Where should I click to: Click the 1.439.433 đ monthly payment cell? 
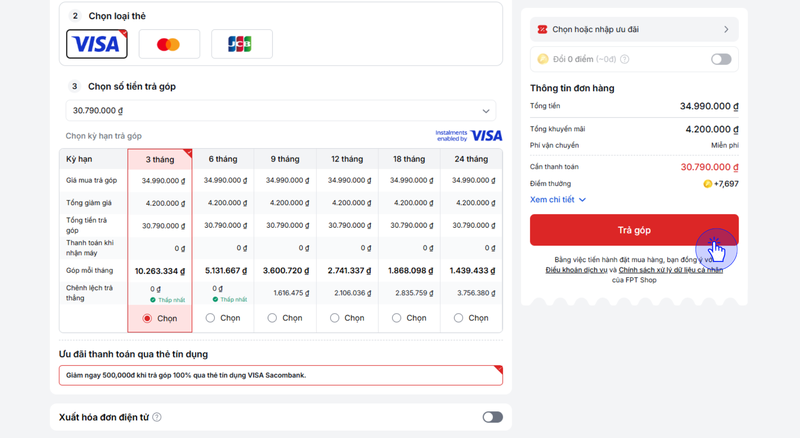472,271
